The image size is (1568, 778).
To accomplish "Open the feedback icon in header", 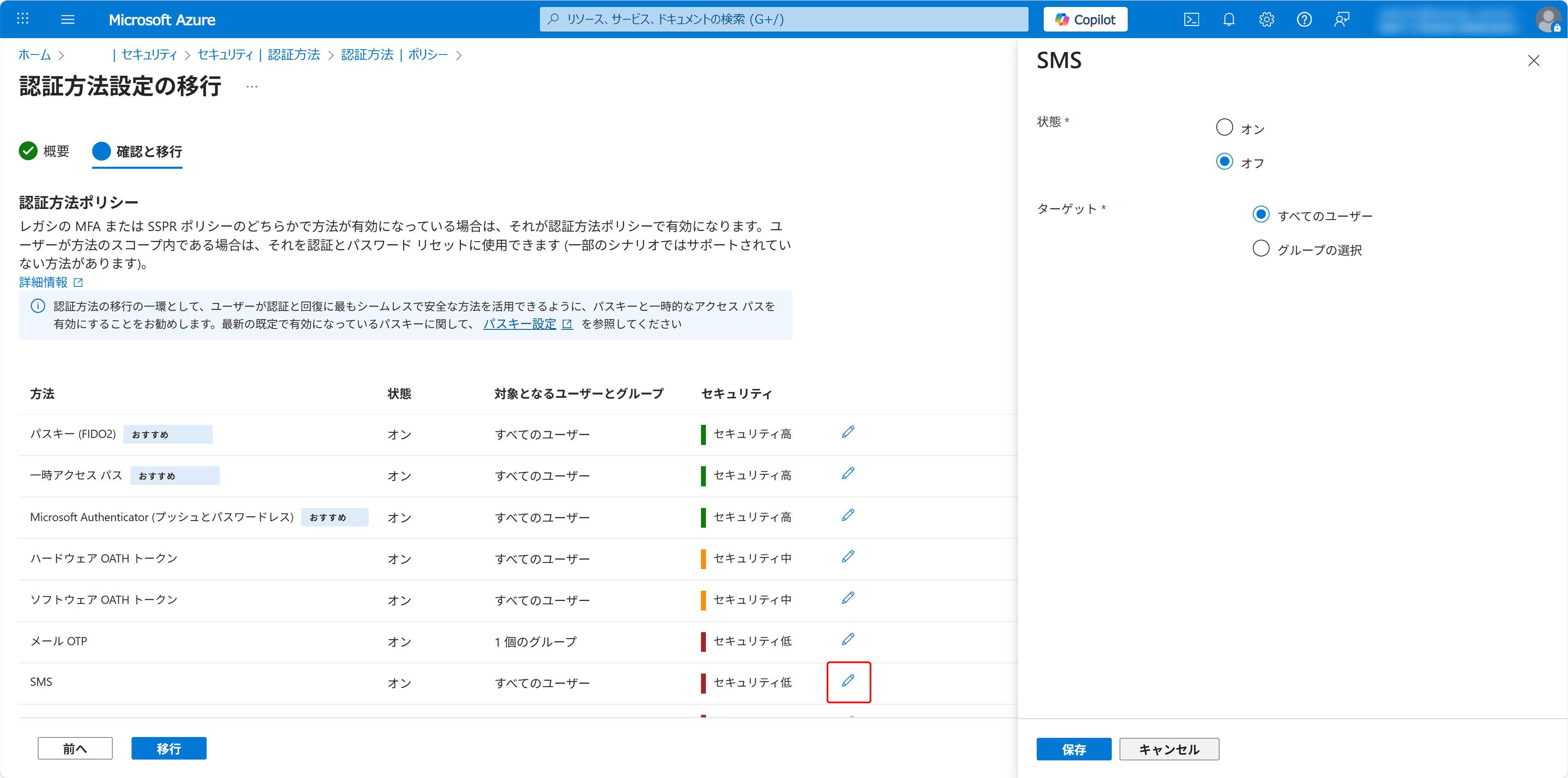I will pos(1342,20).
